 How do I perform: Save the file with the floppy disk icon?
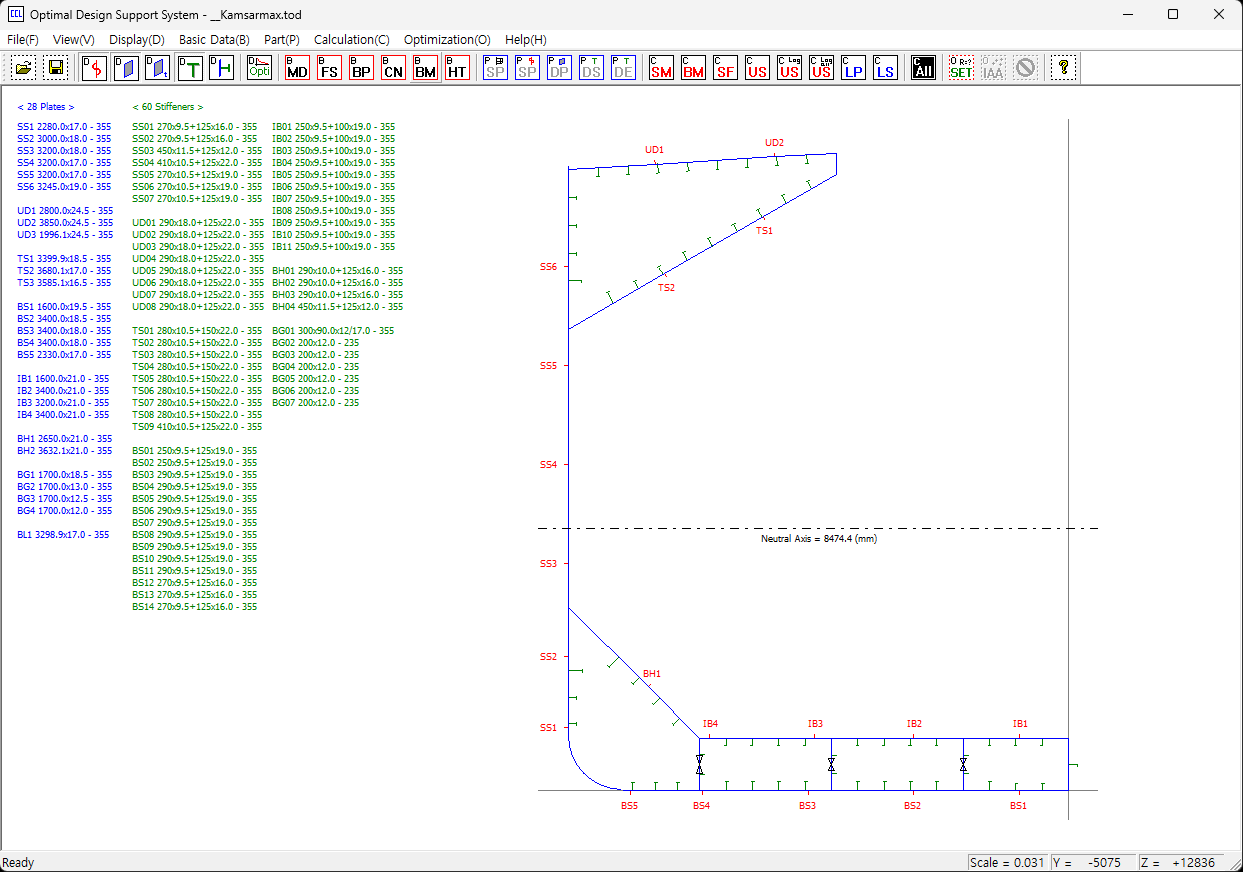tap(55, 67)
